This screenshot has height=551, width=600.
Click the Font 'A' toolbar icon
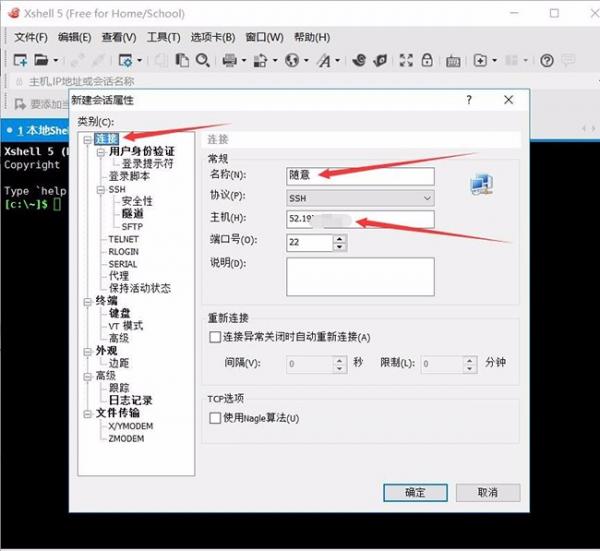point(324,60)
